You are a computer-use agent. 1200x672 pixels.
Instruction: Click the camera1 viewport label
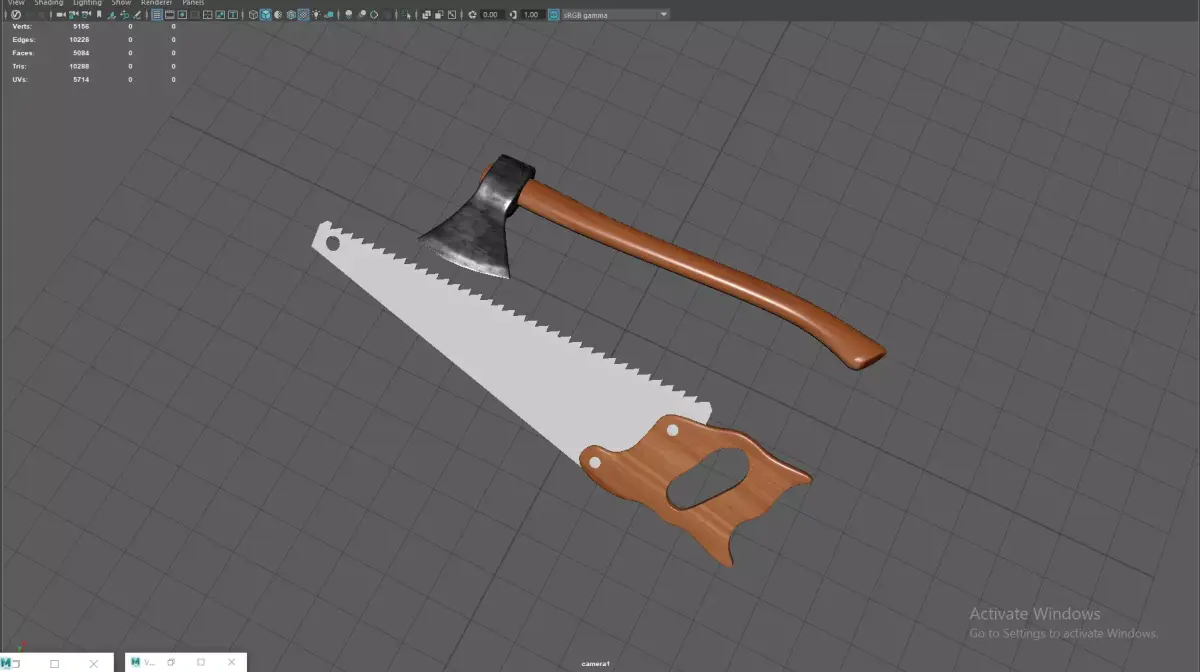tap(596, 664)
